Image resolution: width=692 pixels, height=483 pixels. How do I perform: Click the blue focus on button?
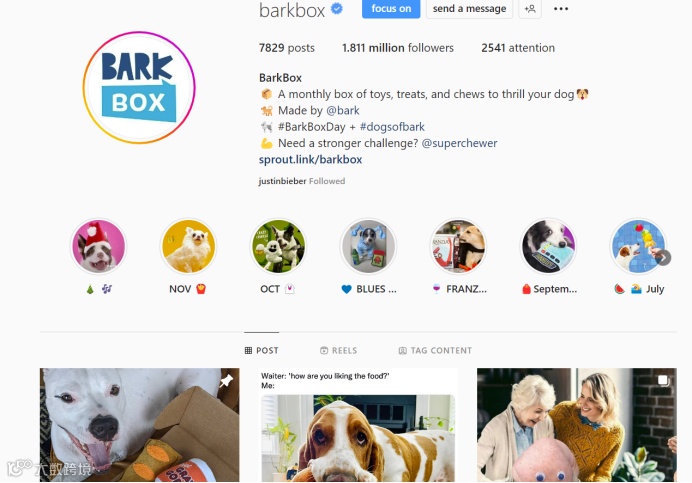pos(391,9)
